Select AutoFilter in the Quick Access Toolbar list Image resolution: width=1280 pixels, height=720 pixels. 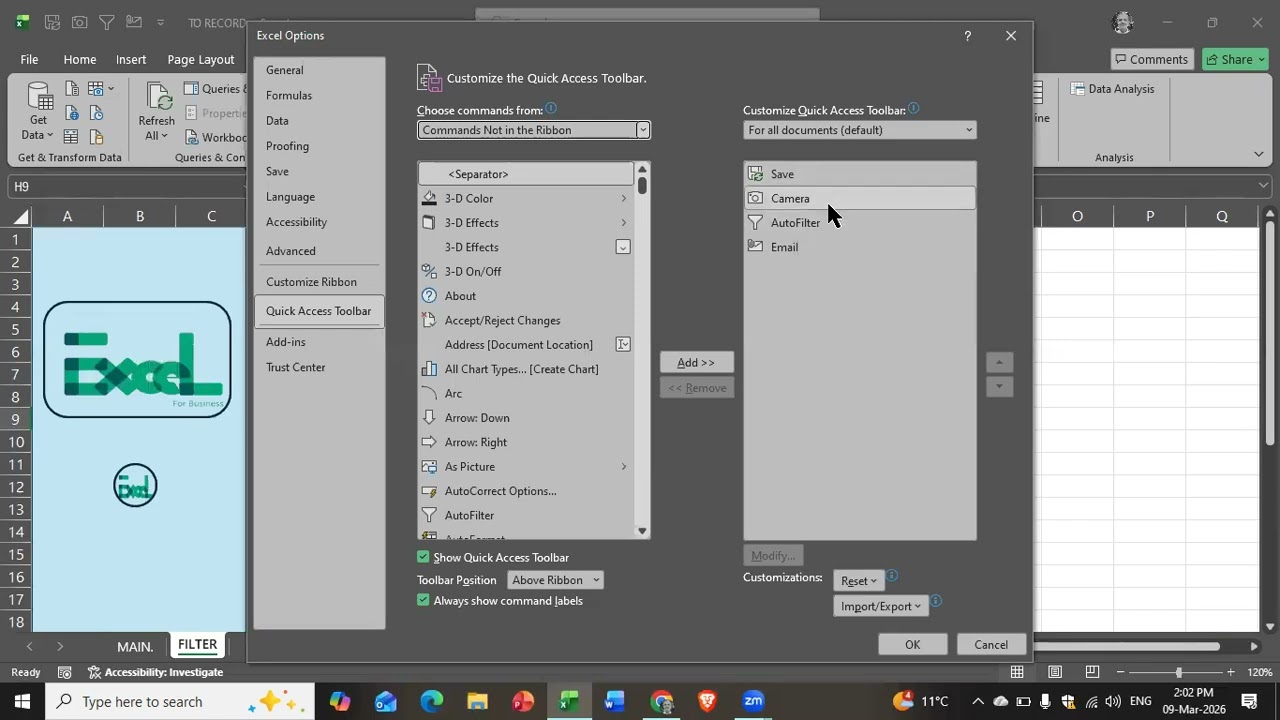(860, 223)
